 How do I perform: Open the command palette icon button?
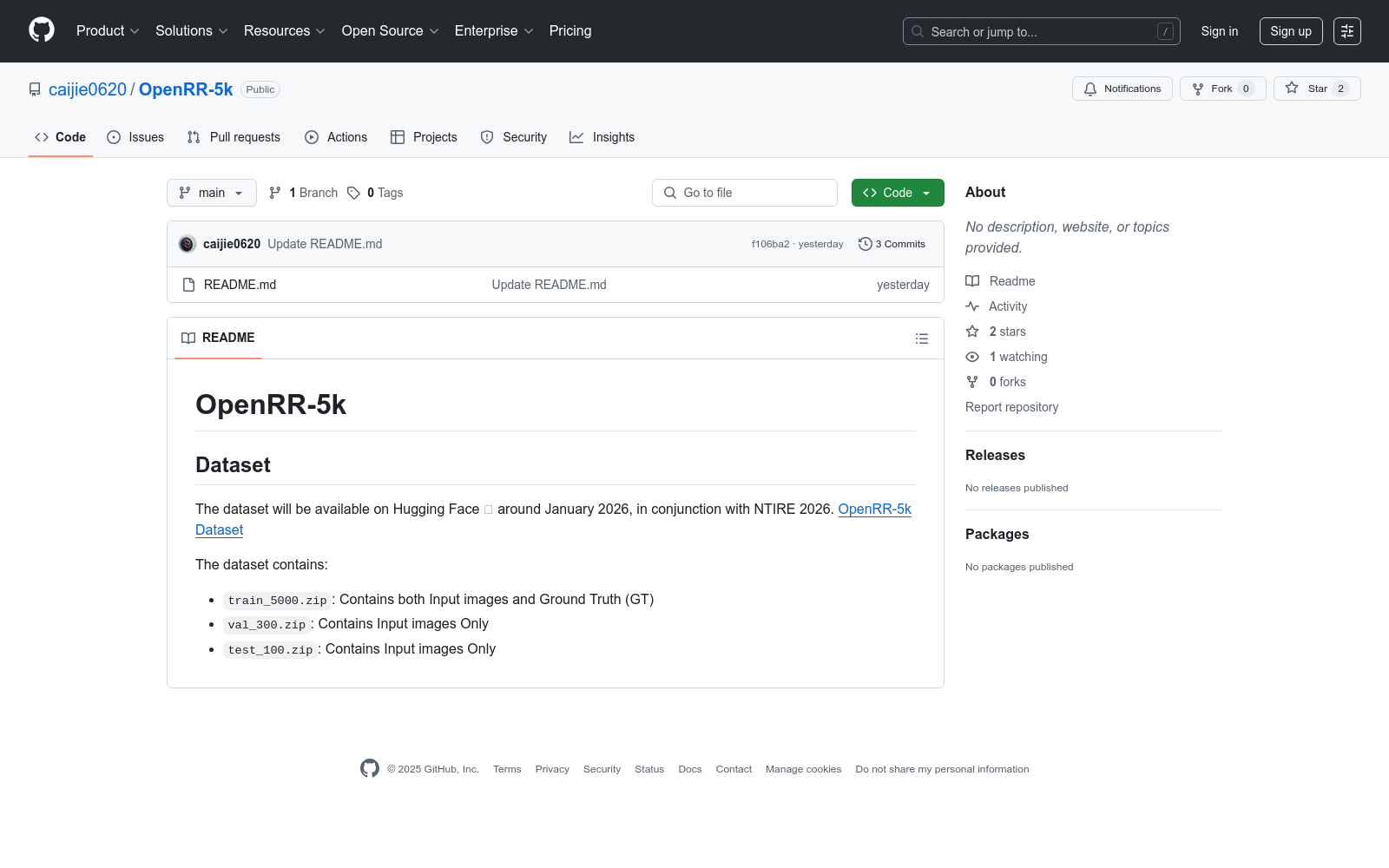point(1347,31)
